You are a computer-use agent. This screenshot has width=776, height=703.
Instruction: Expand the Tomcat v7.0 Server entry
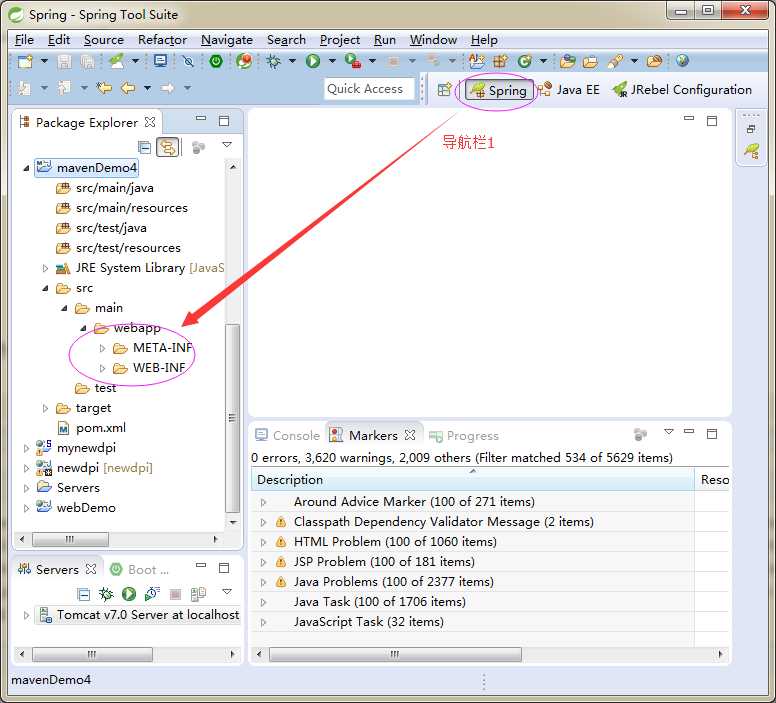point(26,615)
